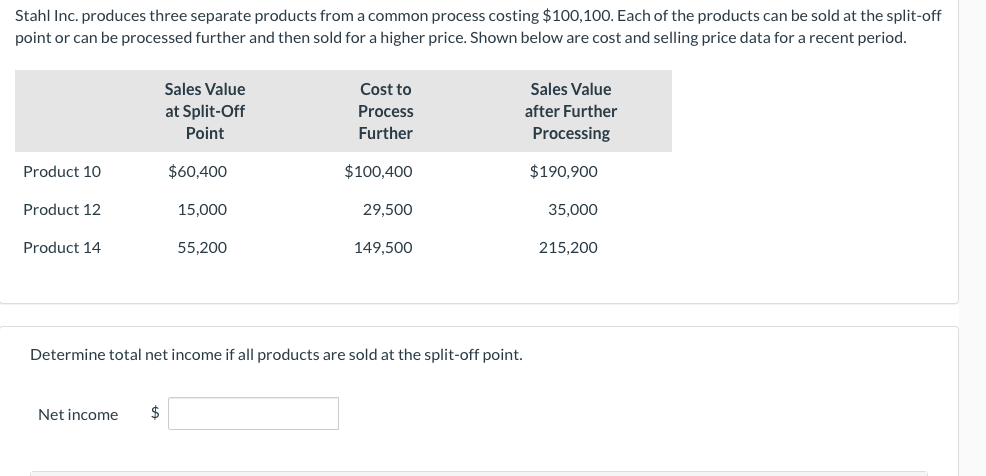Image resolution: width=986 pixels, height=476 pixels.
Task: Click the "Cost to Process Further" column header
Action: 385,111
